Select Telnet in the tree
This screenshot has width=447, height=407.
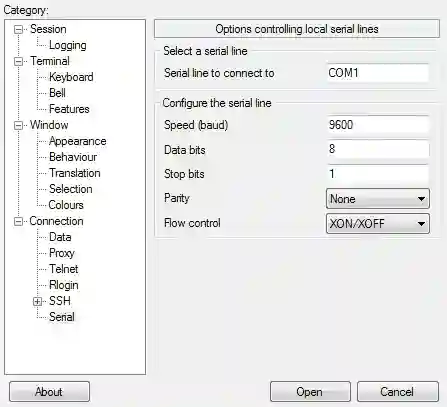64,269
